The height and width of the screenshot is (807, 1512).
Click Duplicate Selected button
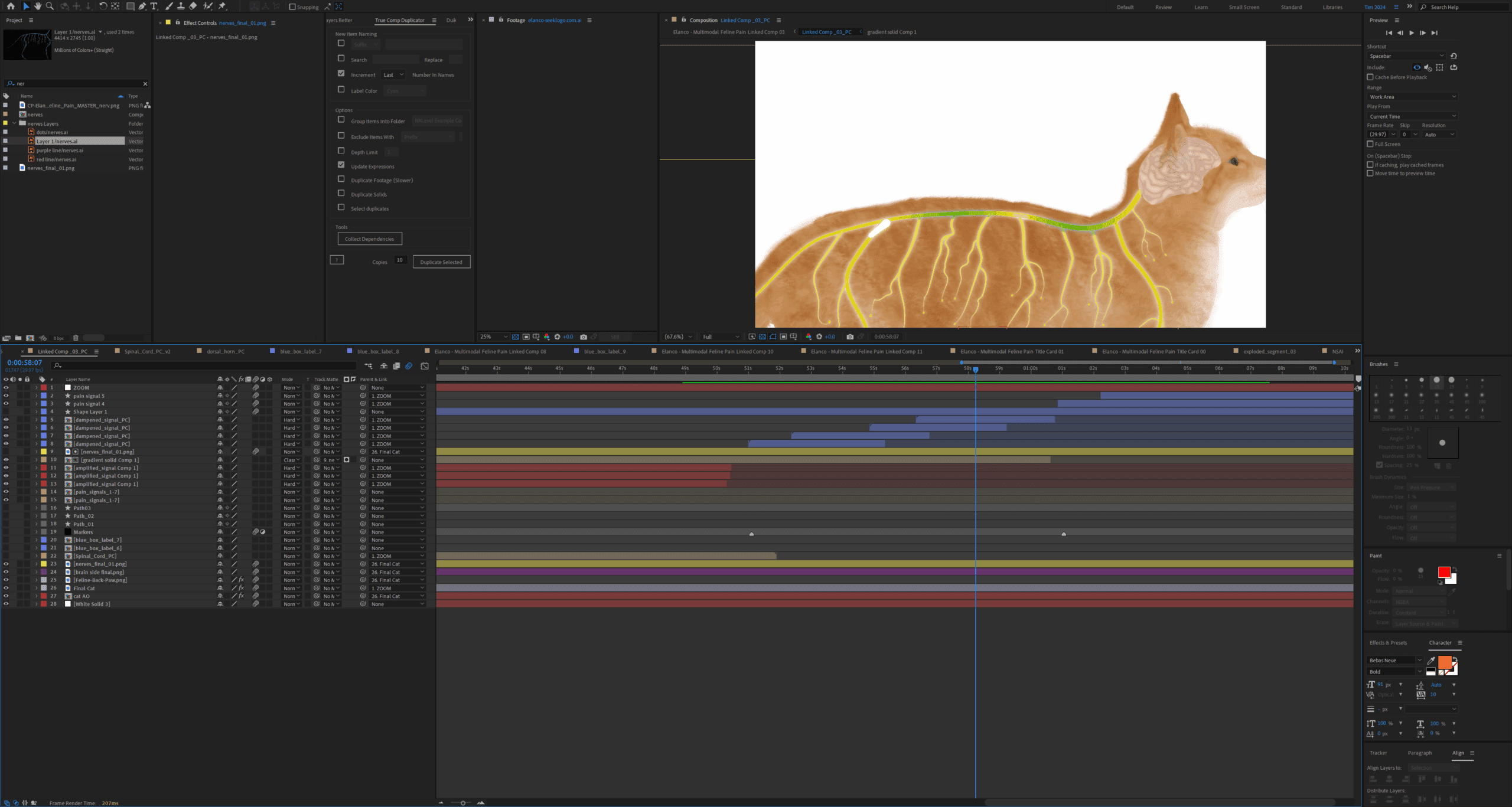click(x=441, y=262)
